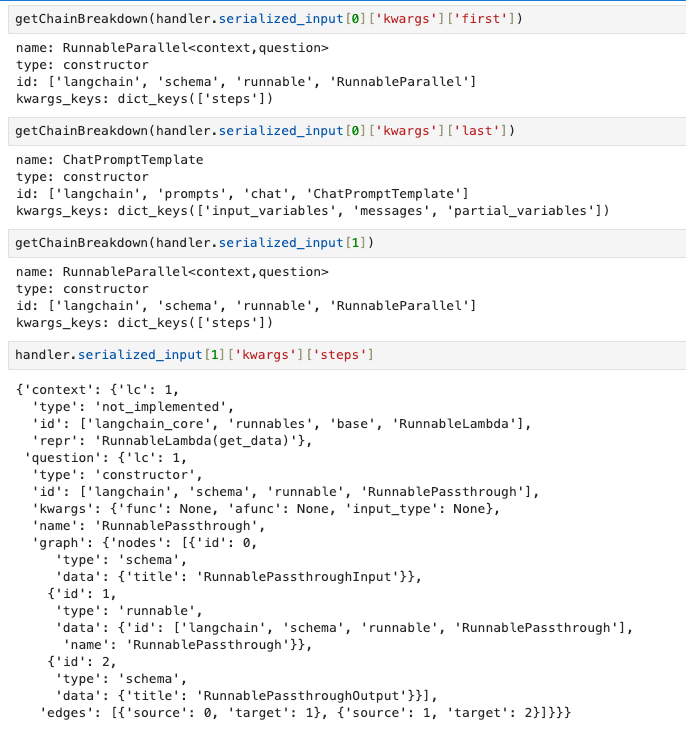This screenshot has width=686, height=729.
Task: Select the cell calling getChainBreakdown with ['kwargs']['last']
Action: [264, 131]
